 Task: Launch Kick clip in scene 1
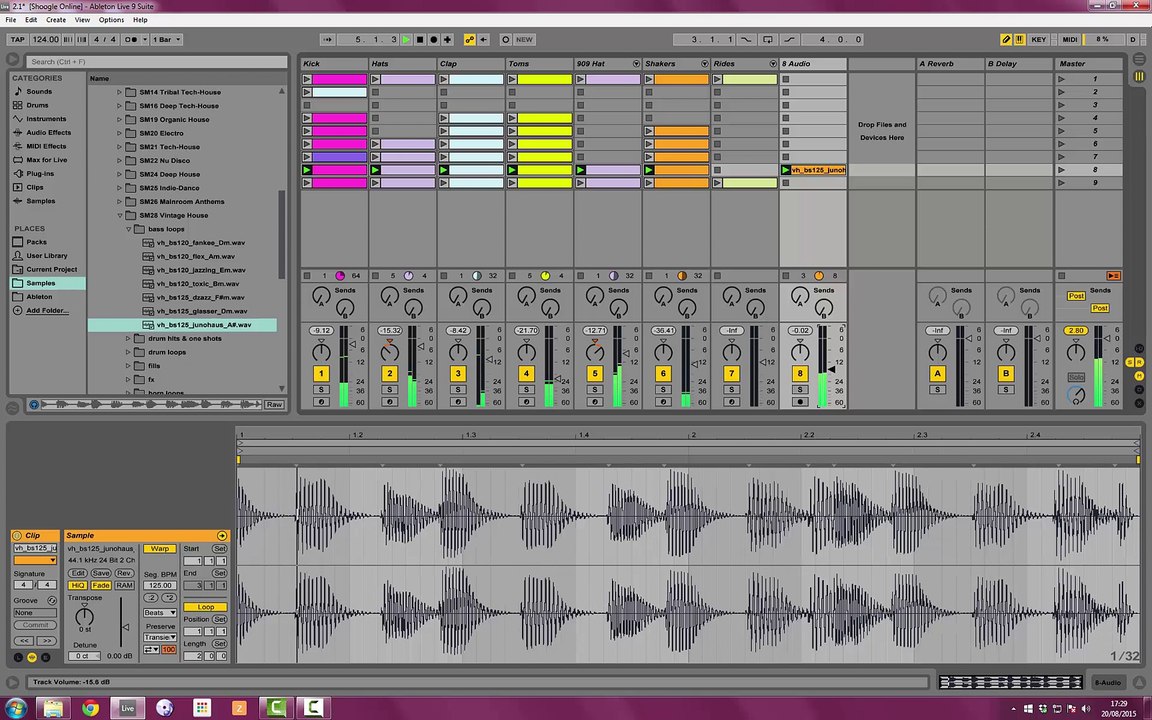(307, 79)
